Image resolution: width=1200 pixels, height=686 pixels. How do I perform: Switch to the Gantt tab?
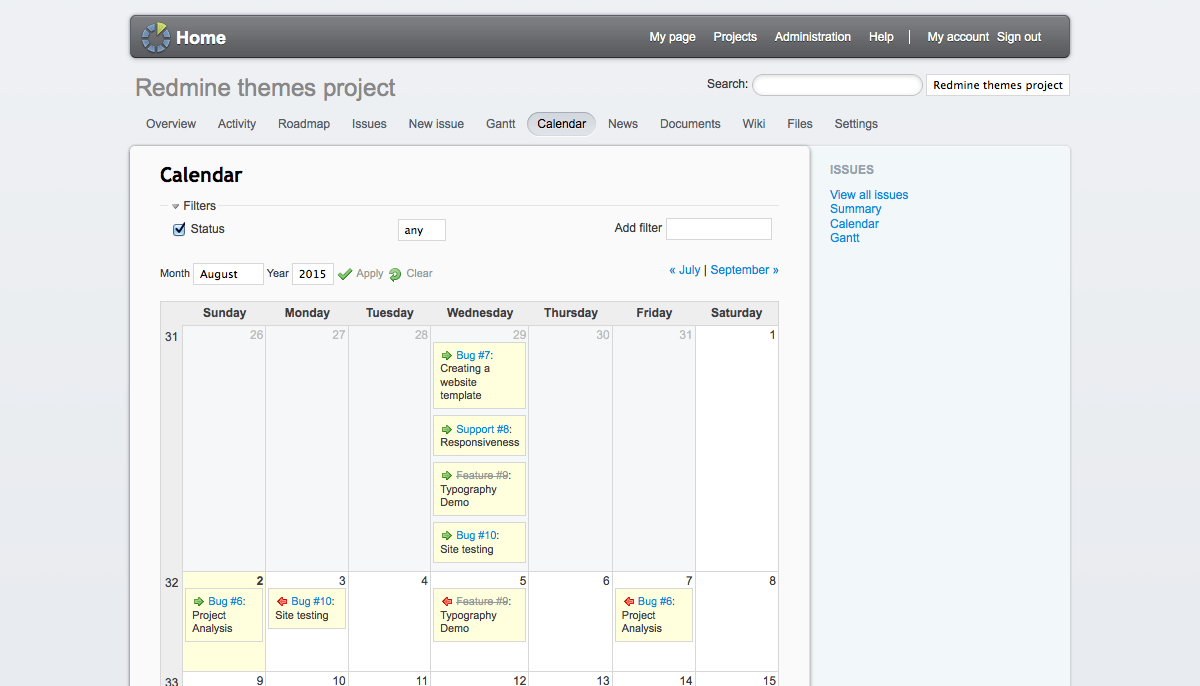tap(501, 124)
